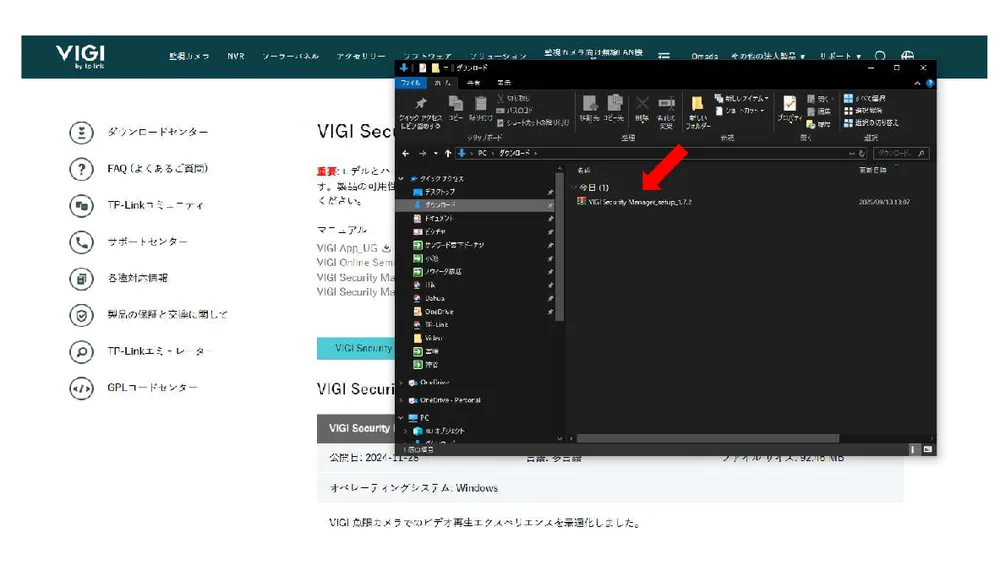The height and width of the screenshot is (576, 1000).
Task: Click the Edit command in ribbon
Action: point(819,111)
